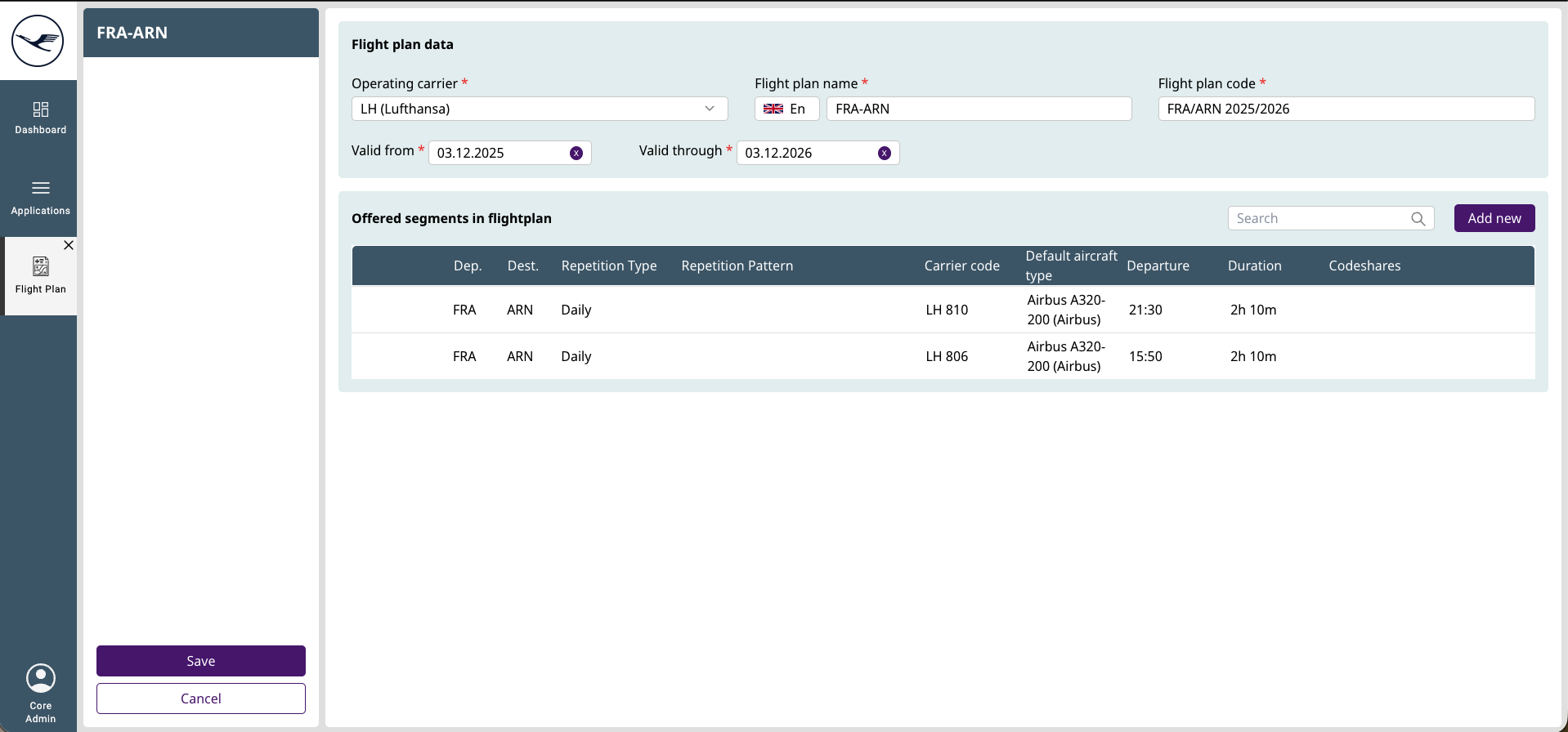Open the Applications hamburger menu
Image resolution: width=1568 pixels, height=732 pixels.
pos(40,189)
